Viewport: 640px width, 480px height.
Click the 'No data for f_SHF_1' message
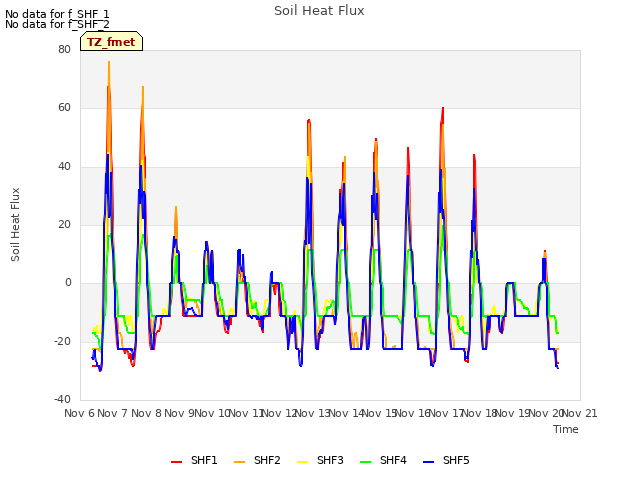[x=57, y=14]
